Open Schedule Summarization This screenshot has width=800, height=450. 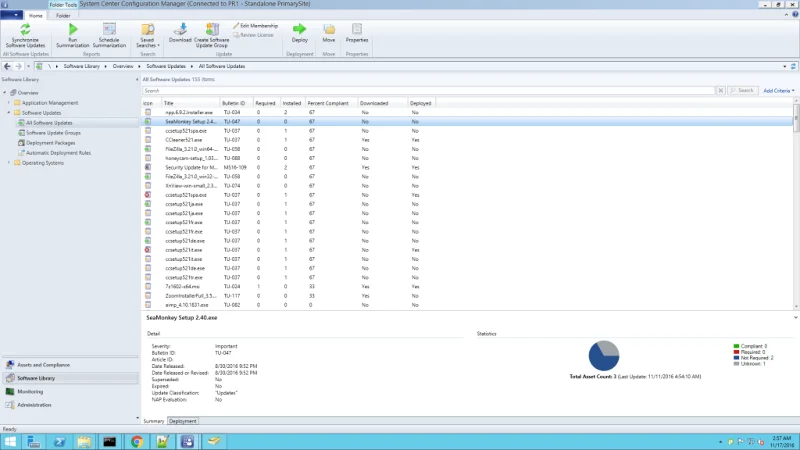(109, 36)
